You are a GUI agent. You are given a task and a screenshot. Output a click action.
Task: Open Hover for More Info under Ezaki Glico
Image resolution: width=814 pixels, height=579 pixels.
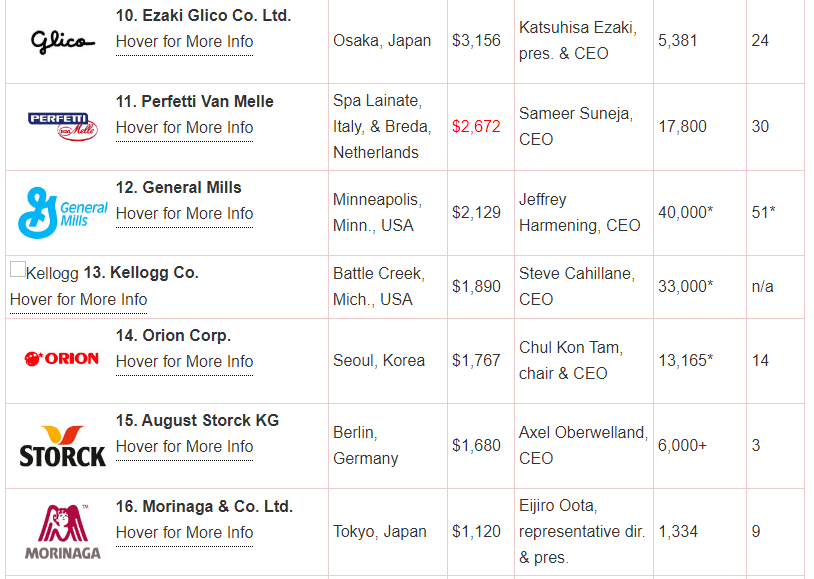(x=184, y=42)
